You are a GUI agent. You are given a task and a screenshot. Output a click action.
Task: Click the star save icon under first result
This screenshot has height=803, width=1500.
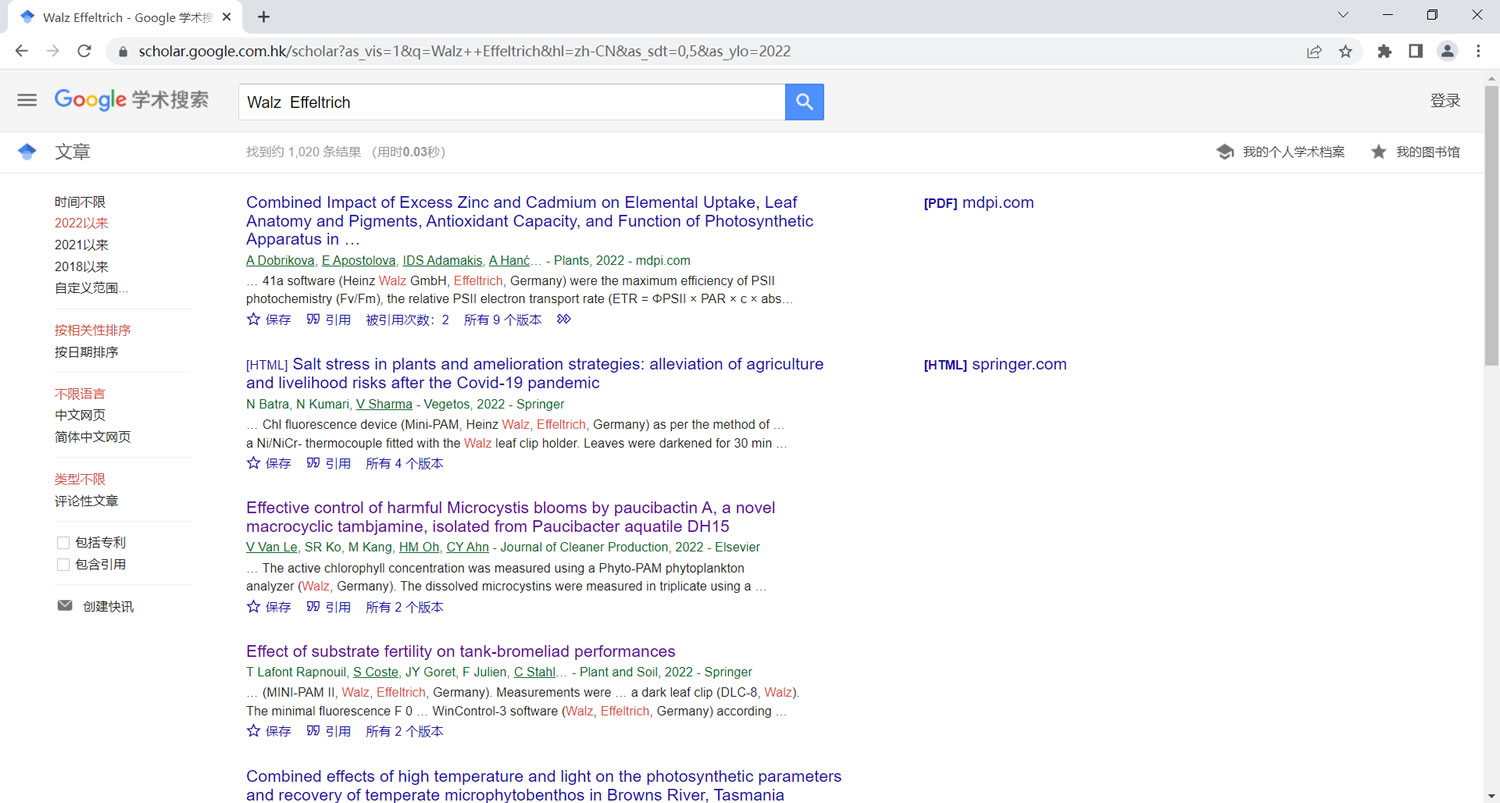(x=254, y=320)
